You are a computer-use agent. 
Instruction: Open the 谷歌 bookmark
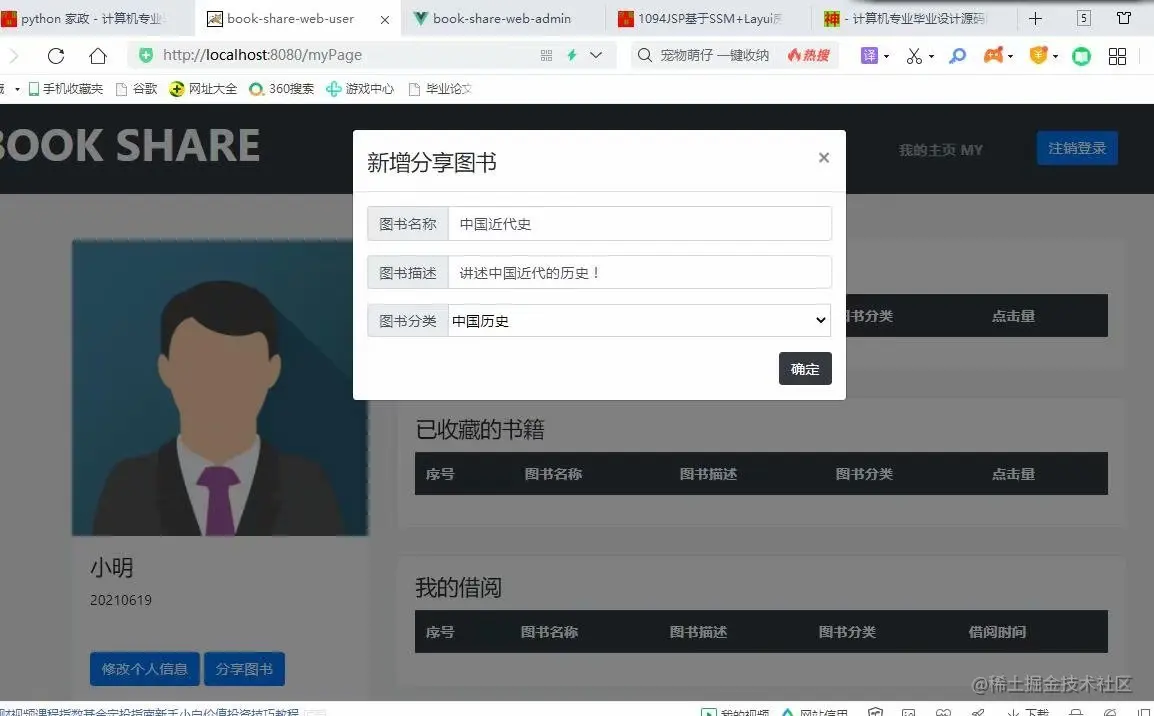point(137,89)
